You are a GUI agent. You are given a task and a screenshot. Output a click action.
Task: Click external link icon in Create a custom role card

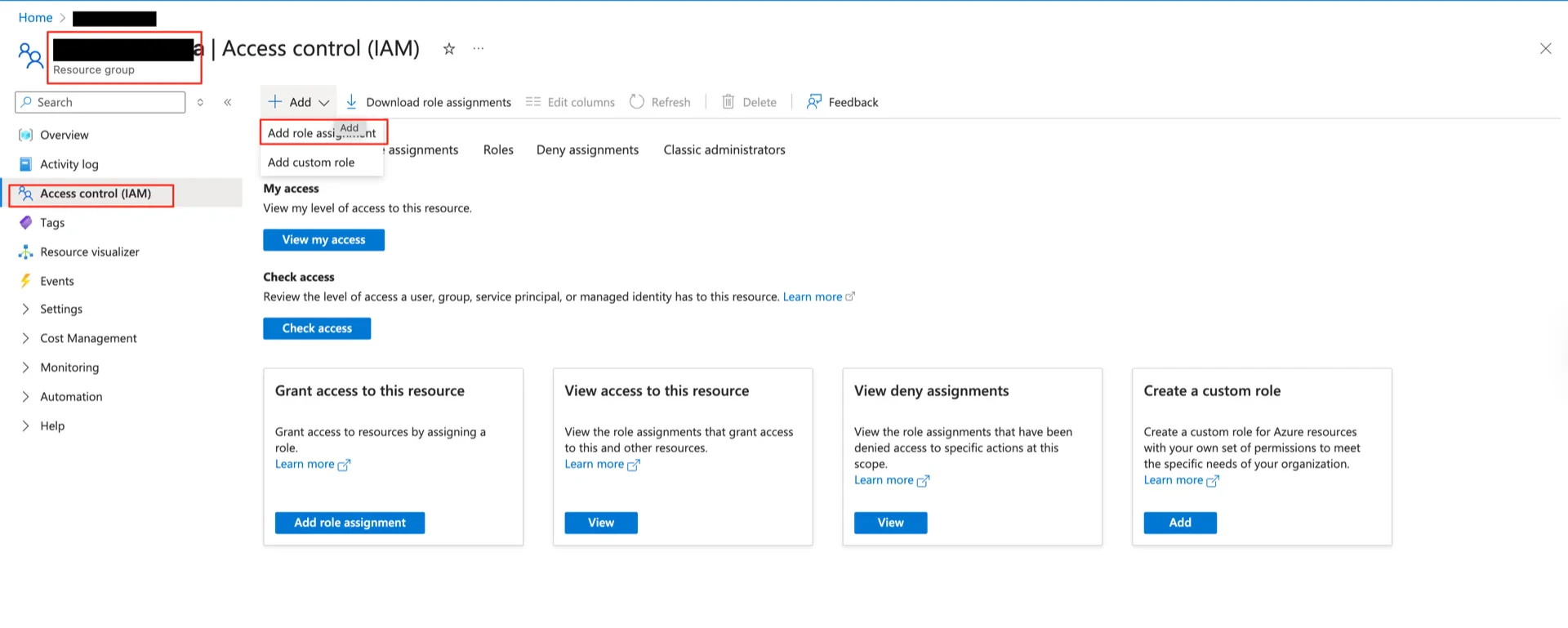tap(1213, 481)
